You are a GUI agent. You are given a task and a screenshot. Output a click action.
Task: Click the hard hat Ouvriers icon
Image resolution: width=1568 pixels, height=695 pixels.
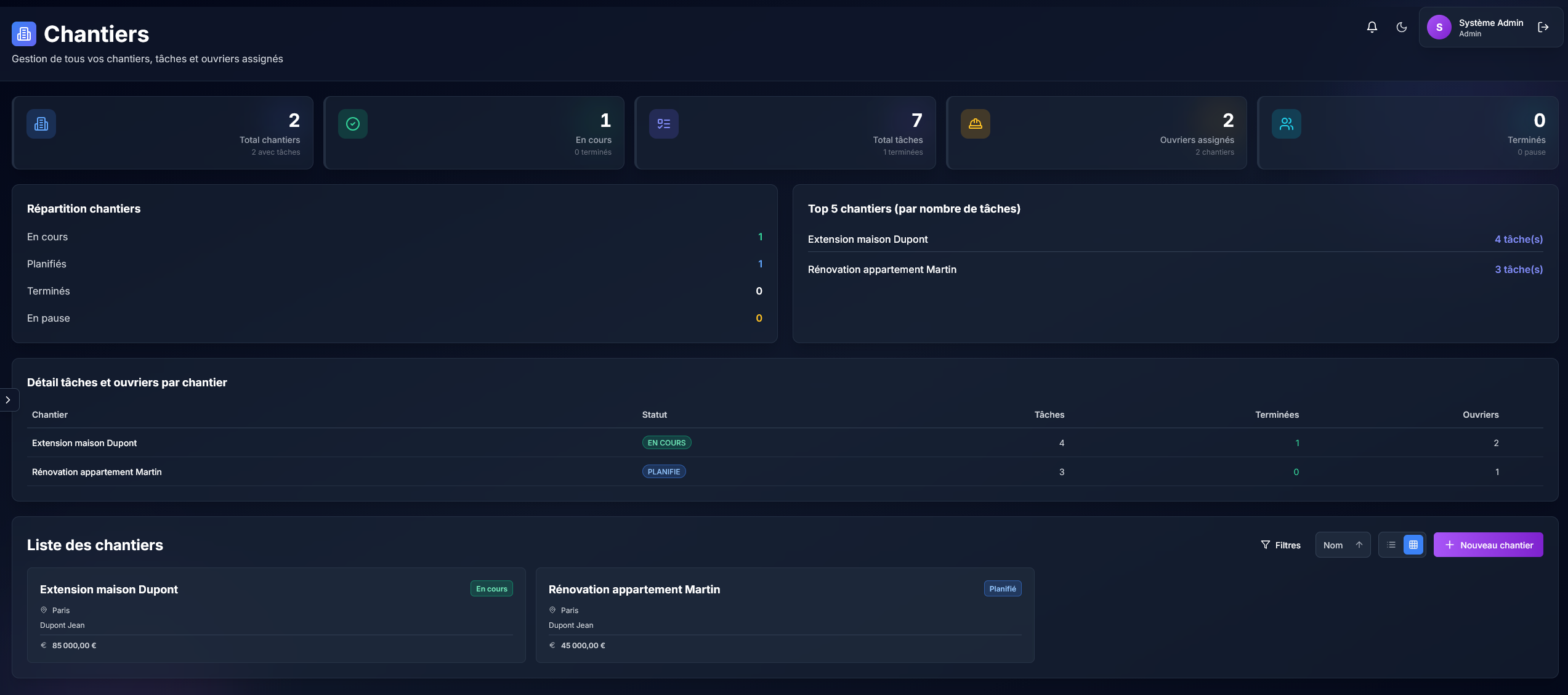coord(976,124)
